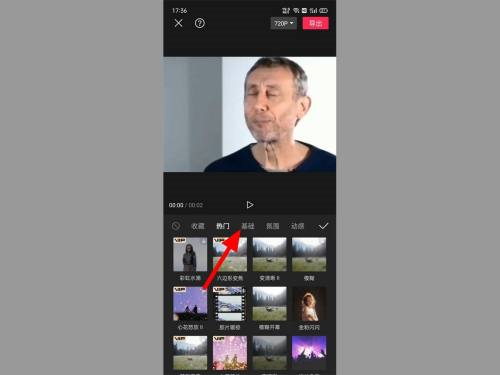Image resolution: width=500 pixels, height=375 pixels.
Task: Select the purple silhouettes VIP effect thumbnail
Action: point(190,304)
